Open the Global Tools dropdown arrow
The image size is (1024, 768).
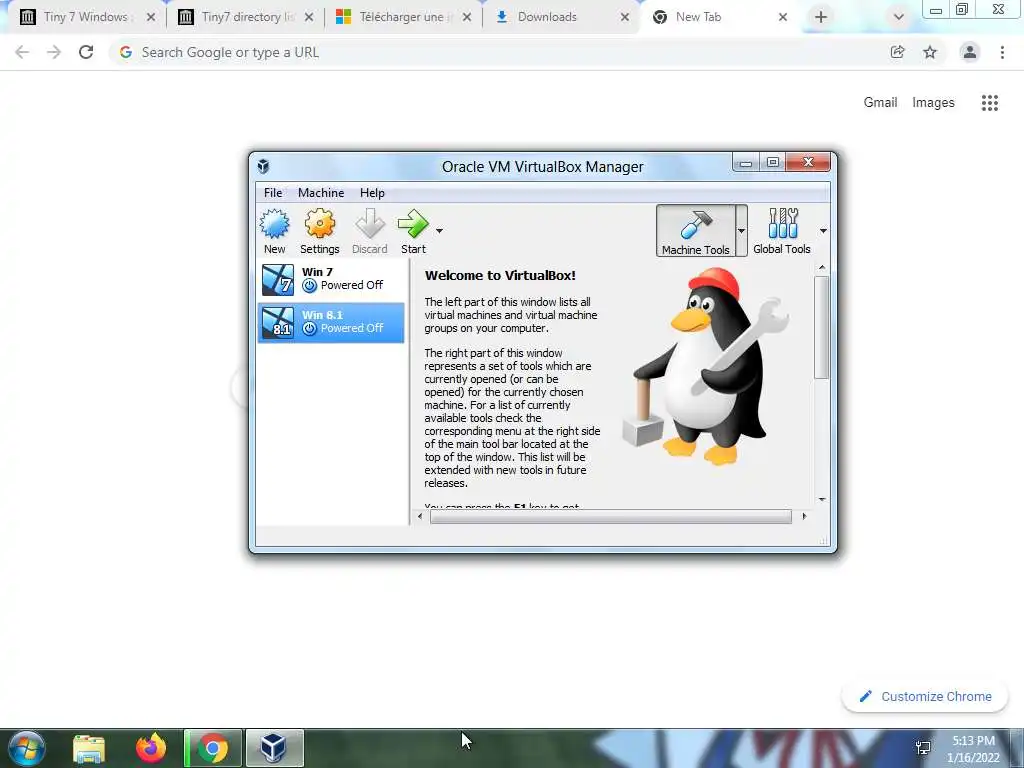(x=823, y=231)
